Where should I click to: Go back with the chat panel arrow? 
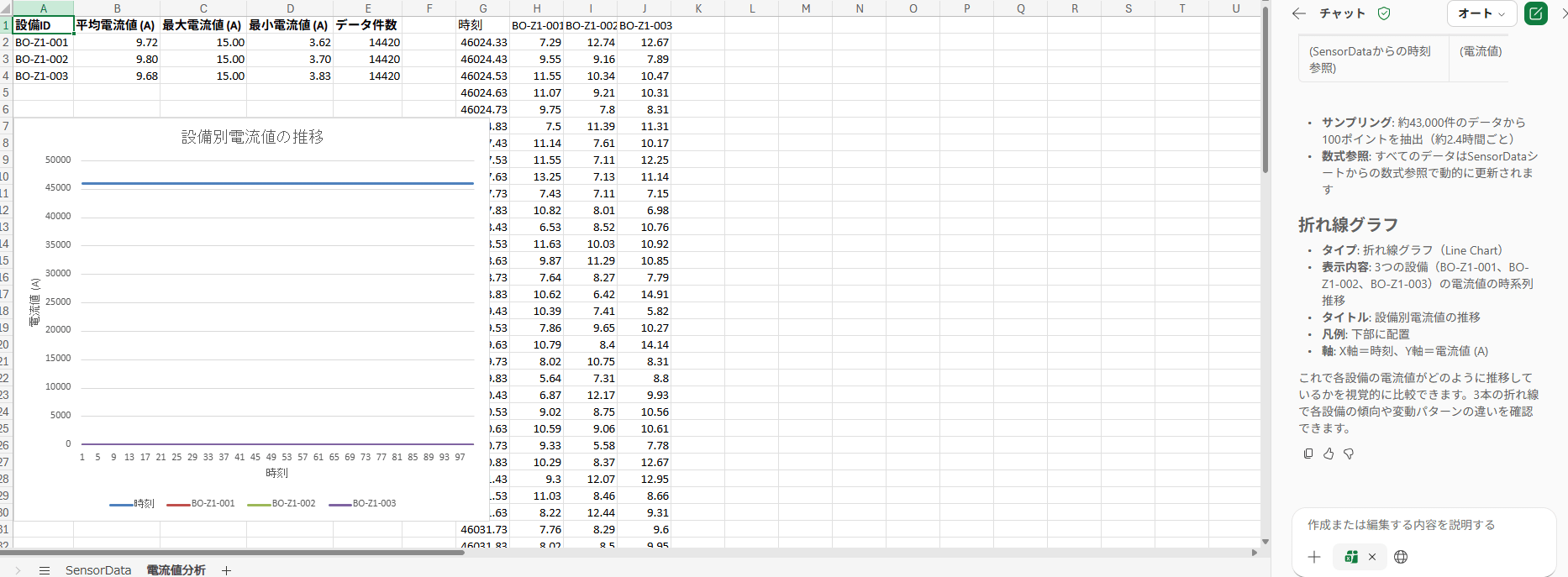(1299, 13)
